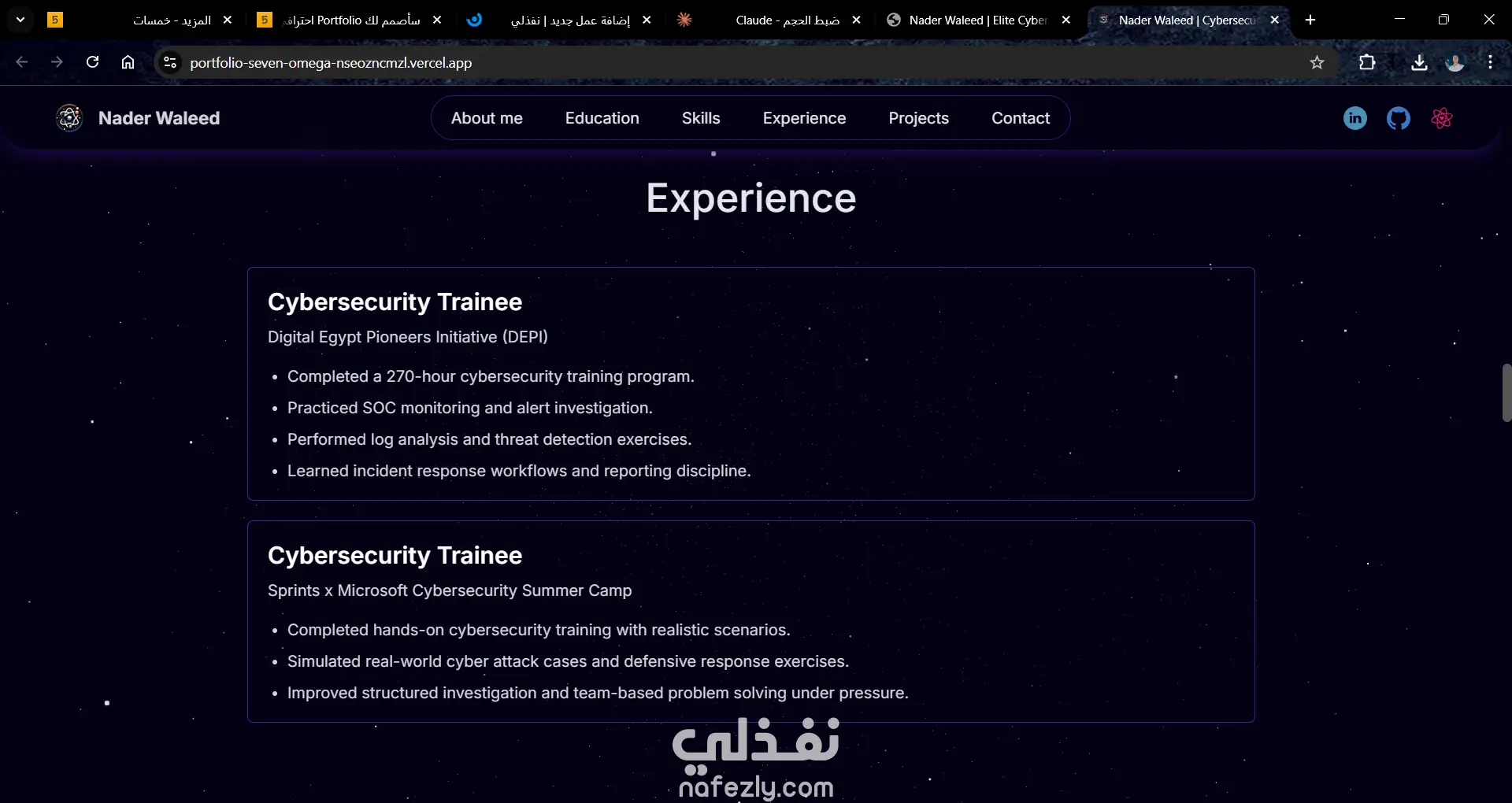Close the خمسات - المزيد tab

pyautogui.click(x=228, y=20)
